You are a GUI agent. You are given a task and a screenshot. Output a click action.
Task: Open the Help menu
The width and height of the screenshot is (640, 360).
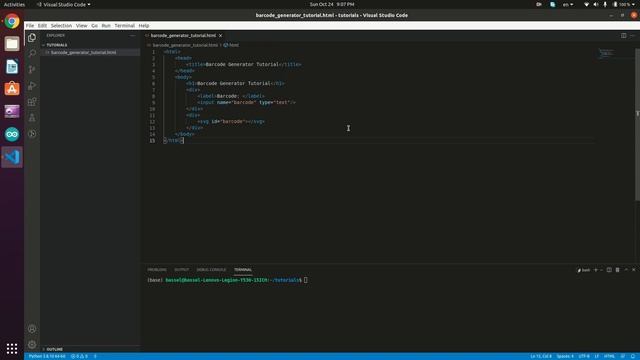point(144,25)
